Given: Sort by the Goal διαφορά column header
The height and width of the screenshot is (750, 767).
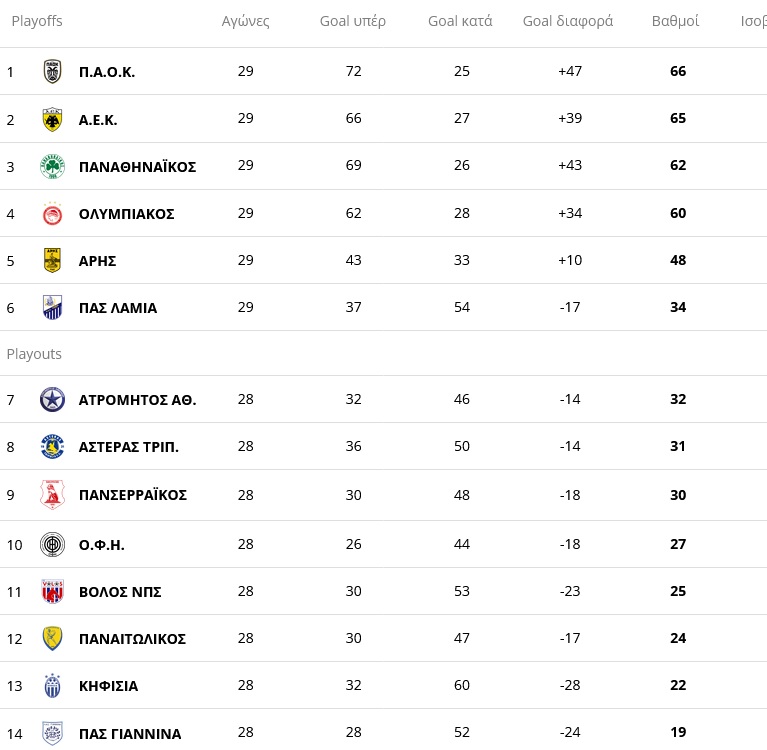Looking at the screenshot, I should click(x=568, y=21).
